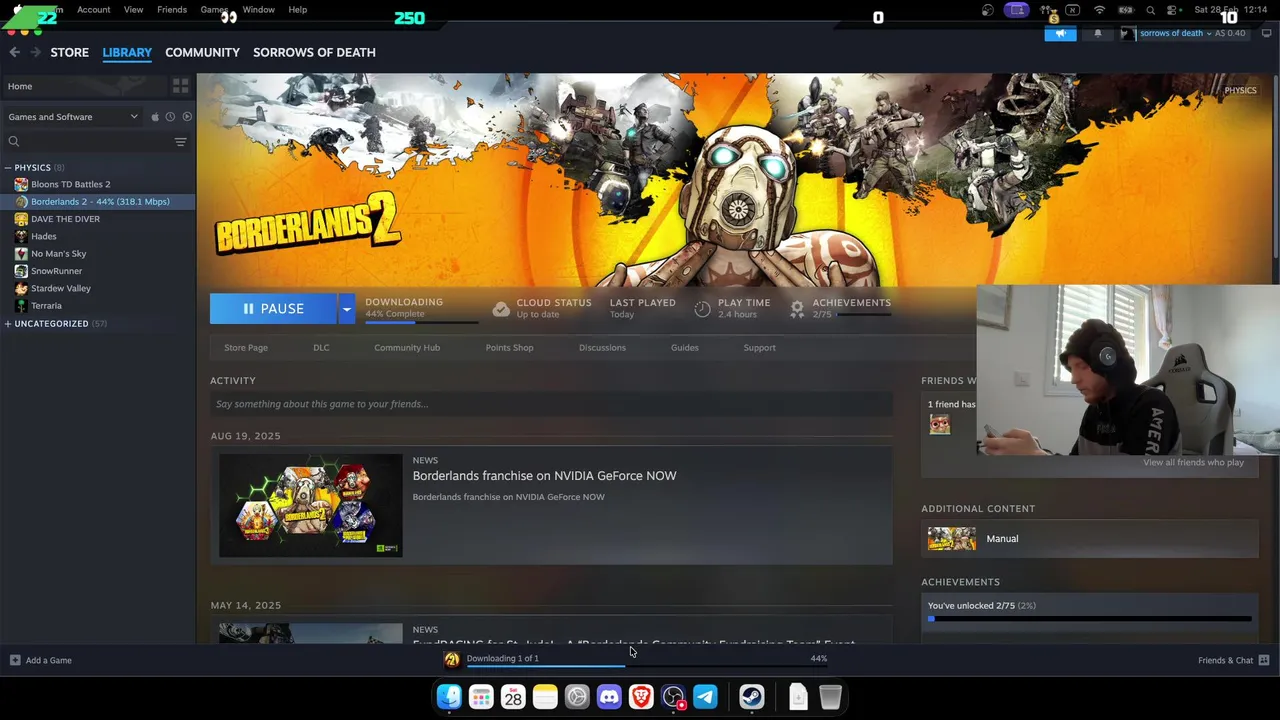Click the friend avatar under Friends Who Play

[939, 424]
